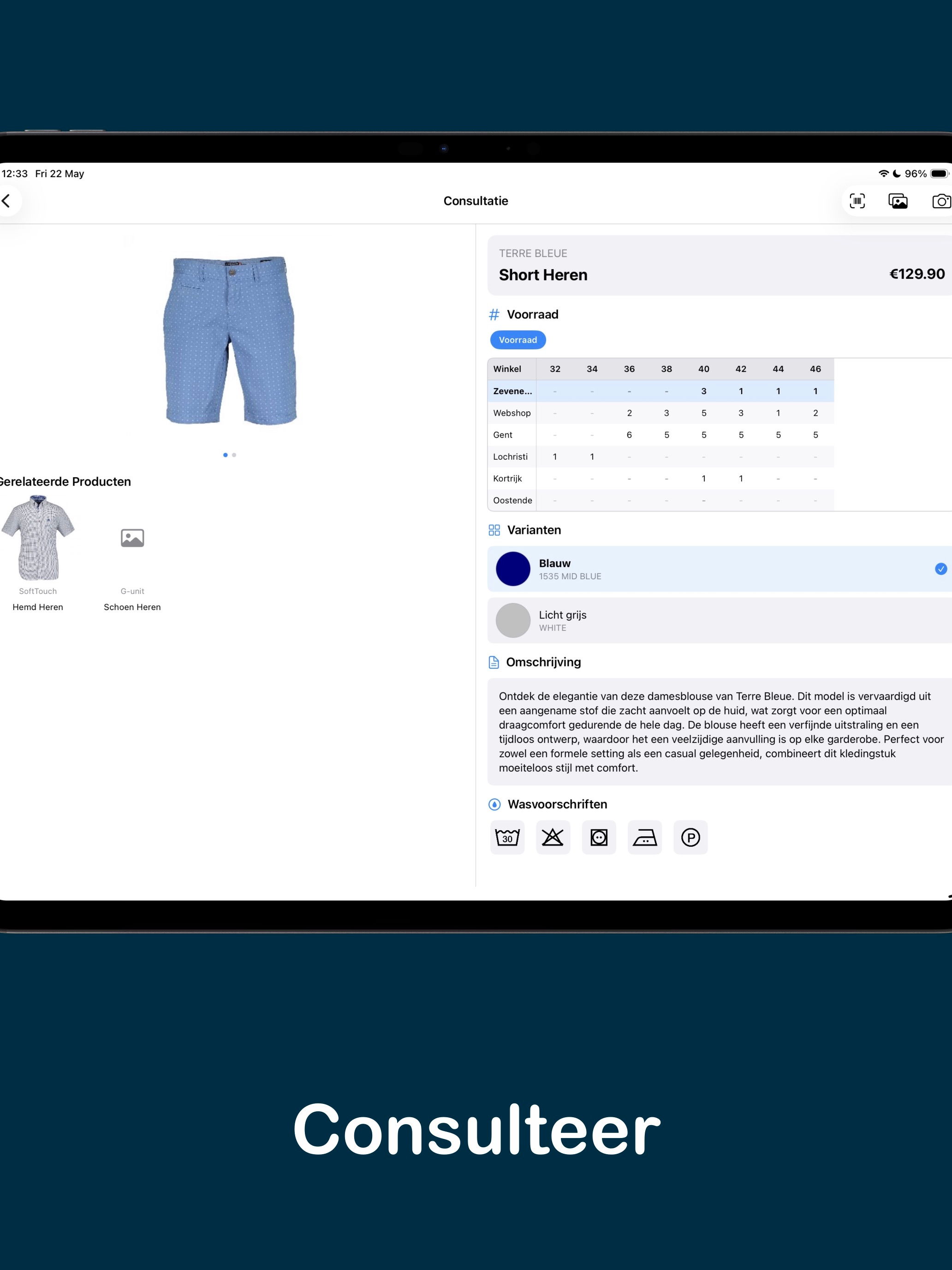Open the blue shorts product image

click(230, 341)
